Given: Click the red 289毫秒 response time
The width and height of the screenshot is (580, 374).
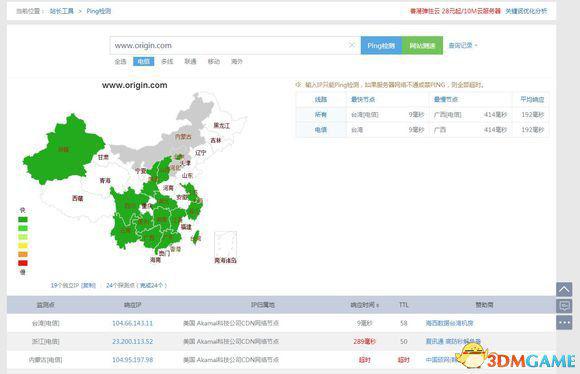Looking at the screenshot, I should 364,341.
